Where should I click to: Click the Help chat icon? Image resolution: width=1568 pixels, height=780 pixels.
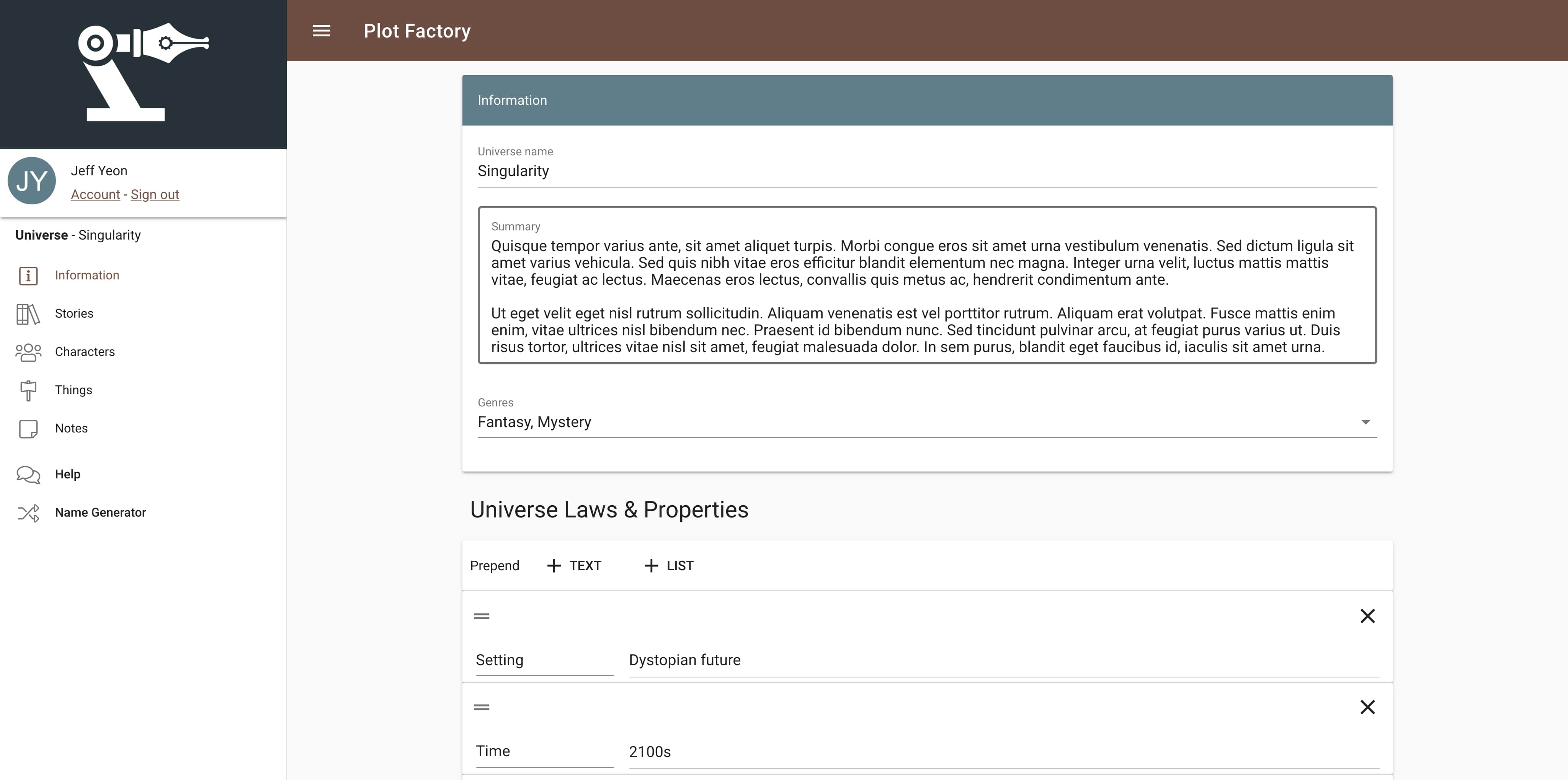pos(28,475)
